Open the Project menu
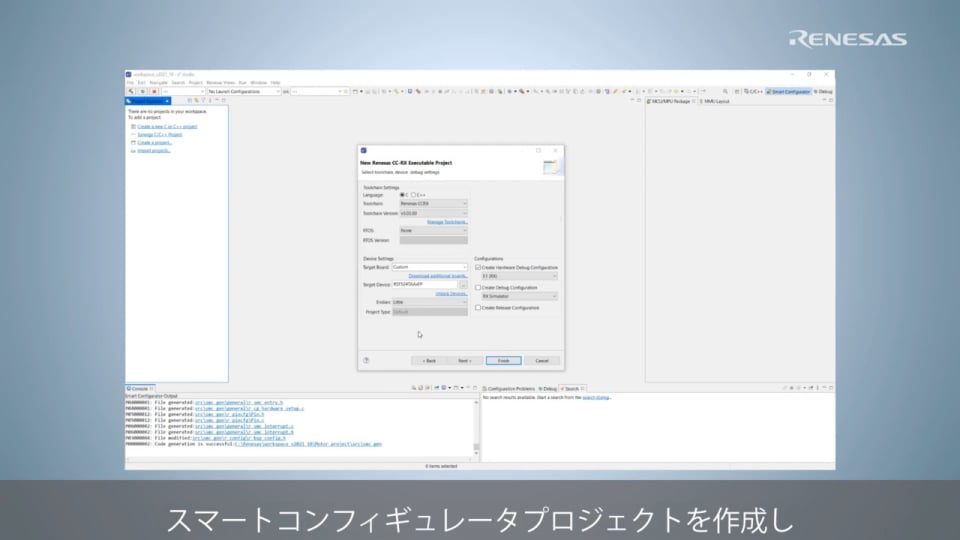Viewport: 960px width, 540px height. (x=195, y=83)
